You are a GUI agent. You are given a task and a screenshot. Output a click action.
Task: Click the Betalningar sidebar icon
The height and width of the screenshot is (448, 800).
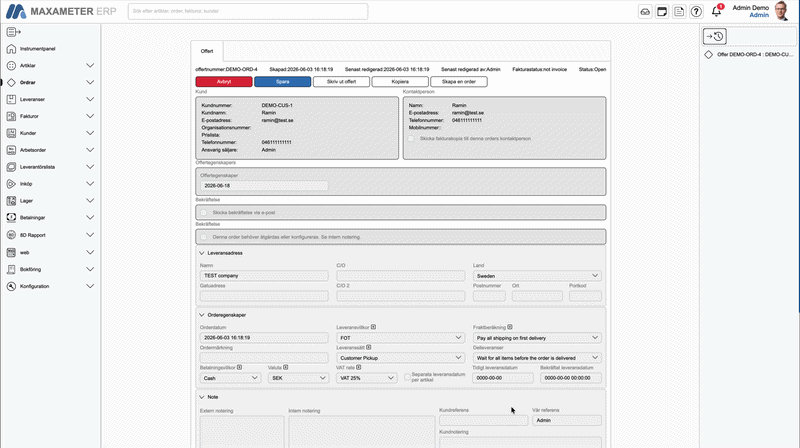click(11, 217)
